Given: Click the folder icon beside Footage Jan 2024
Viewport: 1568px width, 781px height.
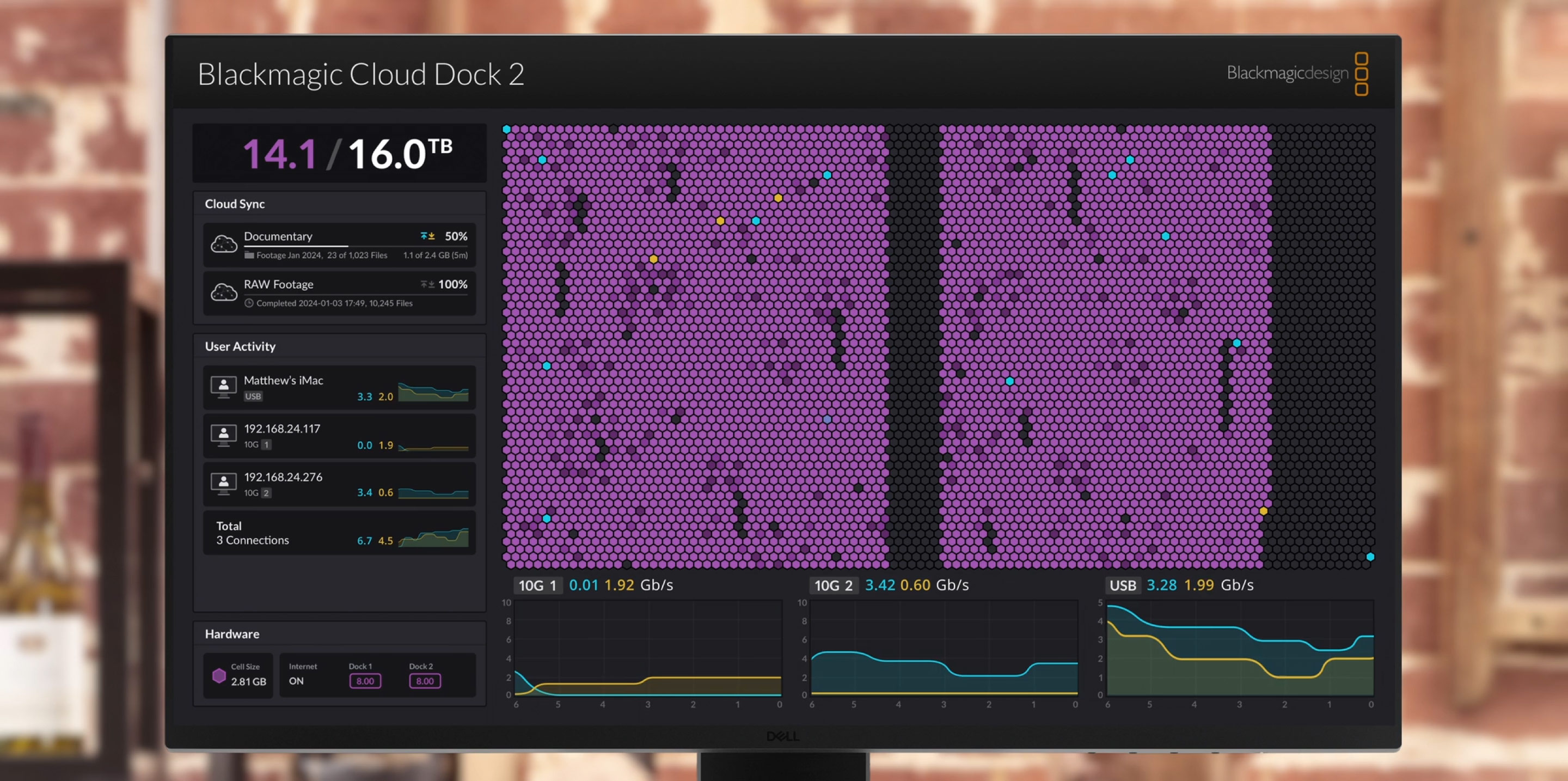Looking at the screenshot, I should (x=249, y=255).
